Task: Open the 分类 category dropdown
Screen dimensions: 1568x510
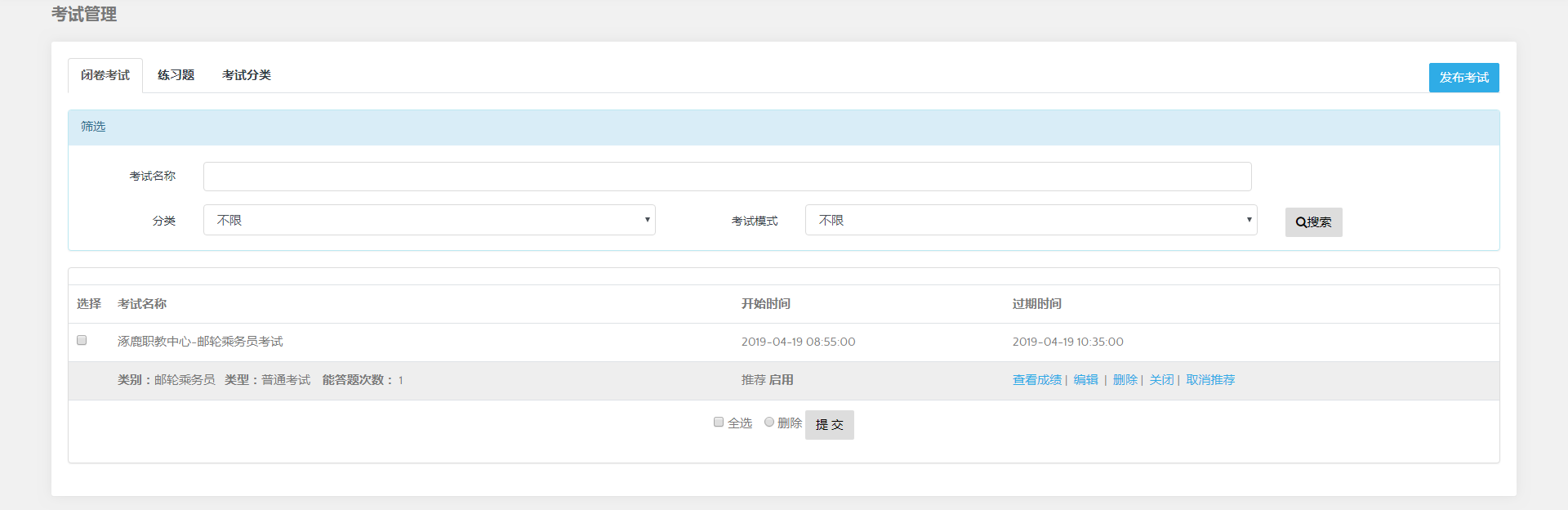Action: click(429, 220)
